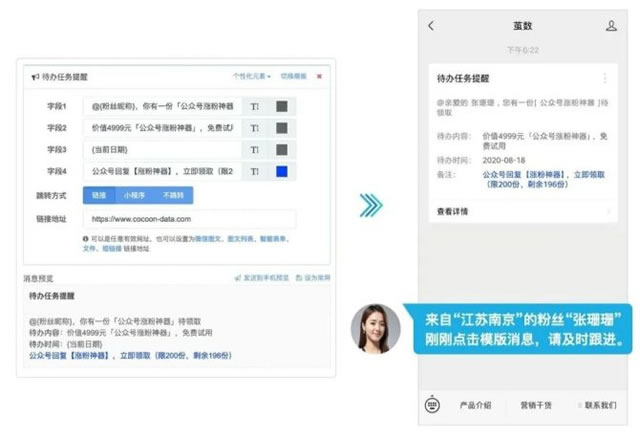The width and height of the screenshot is (640, 439).
Task: Tap 查看详情 on the phone message card
Action: tap(452, 211)
